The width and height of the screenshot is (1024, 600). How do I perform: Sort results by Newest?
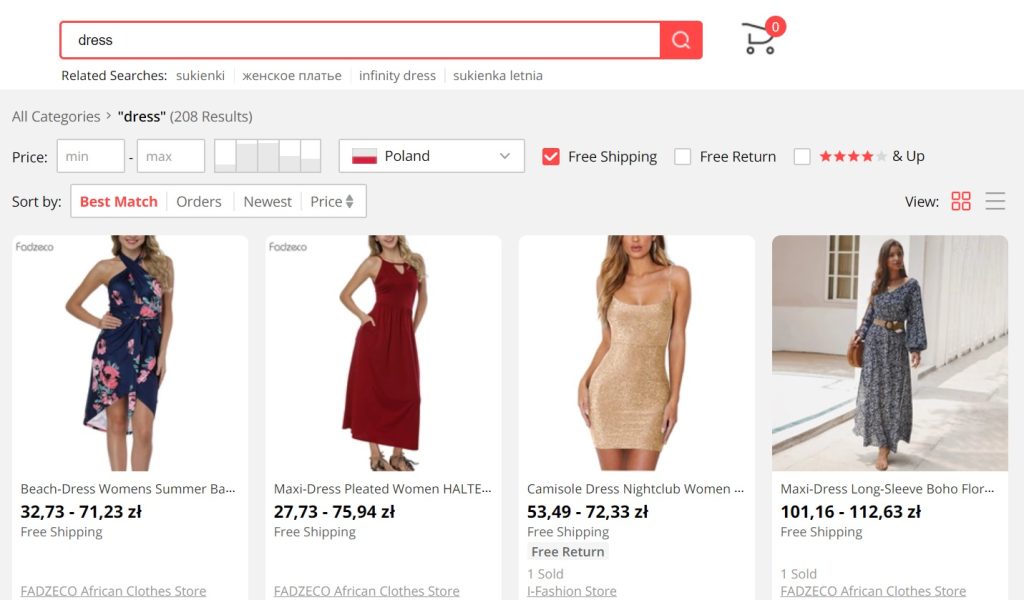tap(267, 202)
